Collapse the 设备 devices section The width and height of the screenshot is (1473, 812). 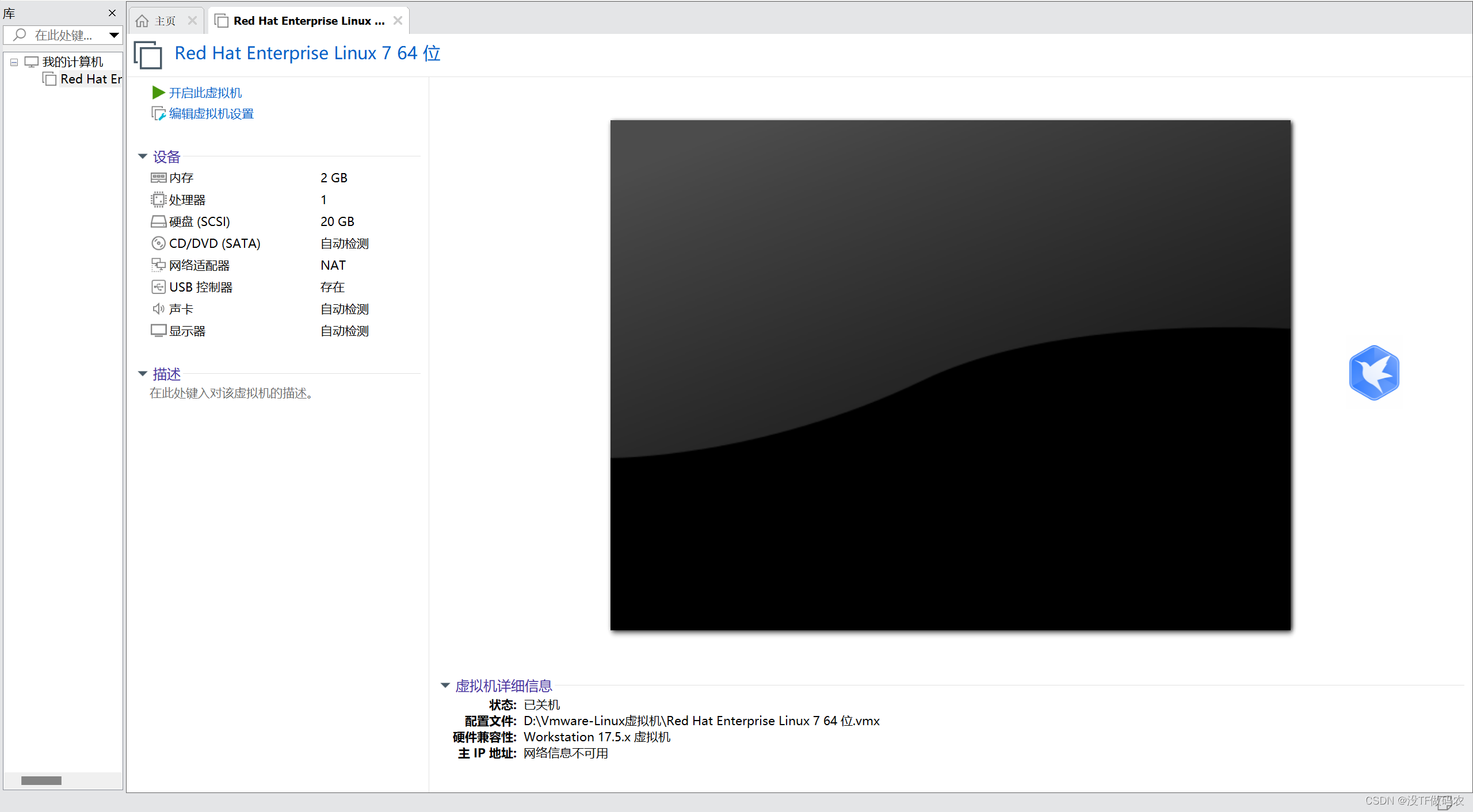tap(143, 156)
